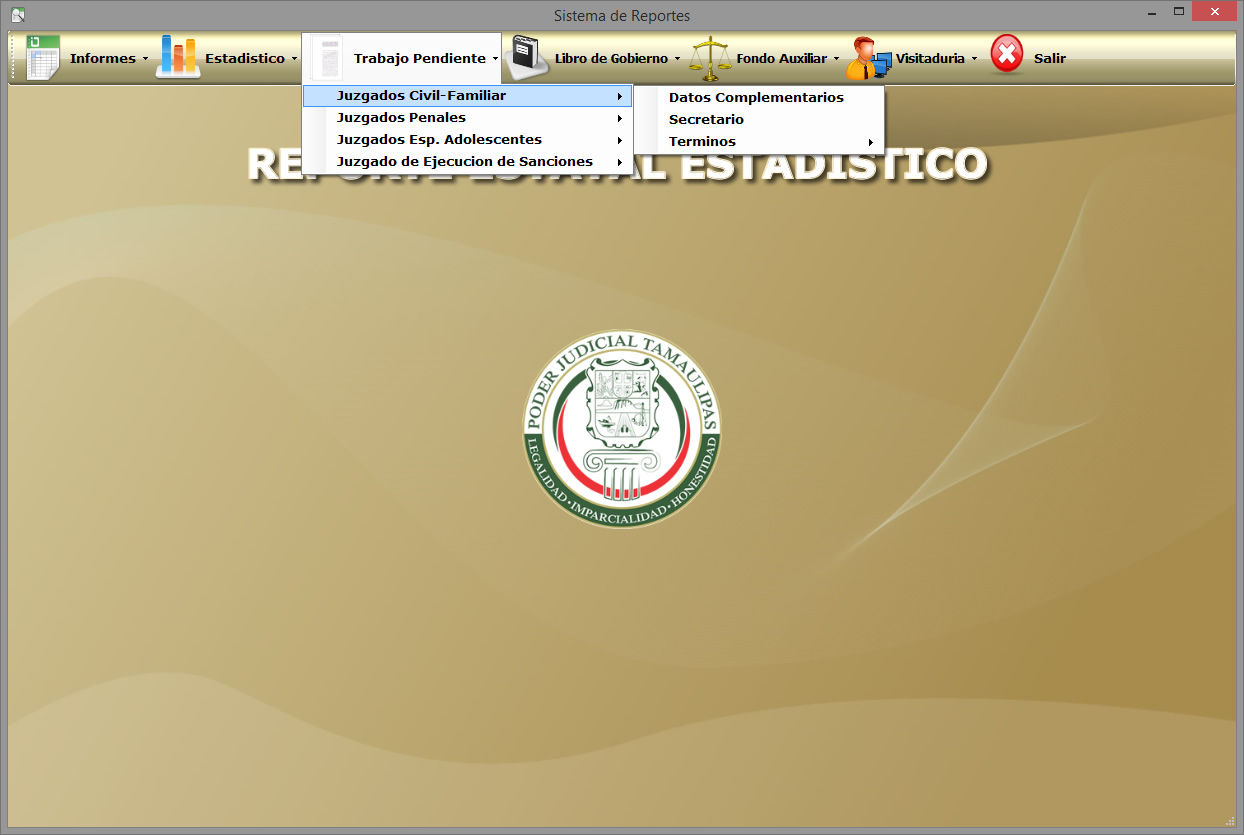The width and height of the screenshot is (1244, 835).
Task: Click the Poder Judicial Tamaulipas emblem
Action: click(621, 430)
